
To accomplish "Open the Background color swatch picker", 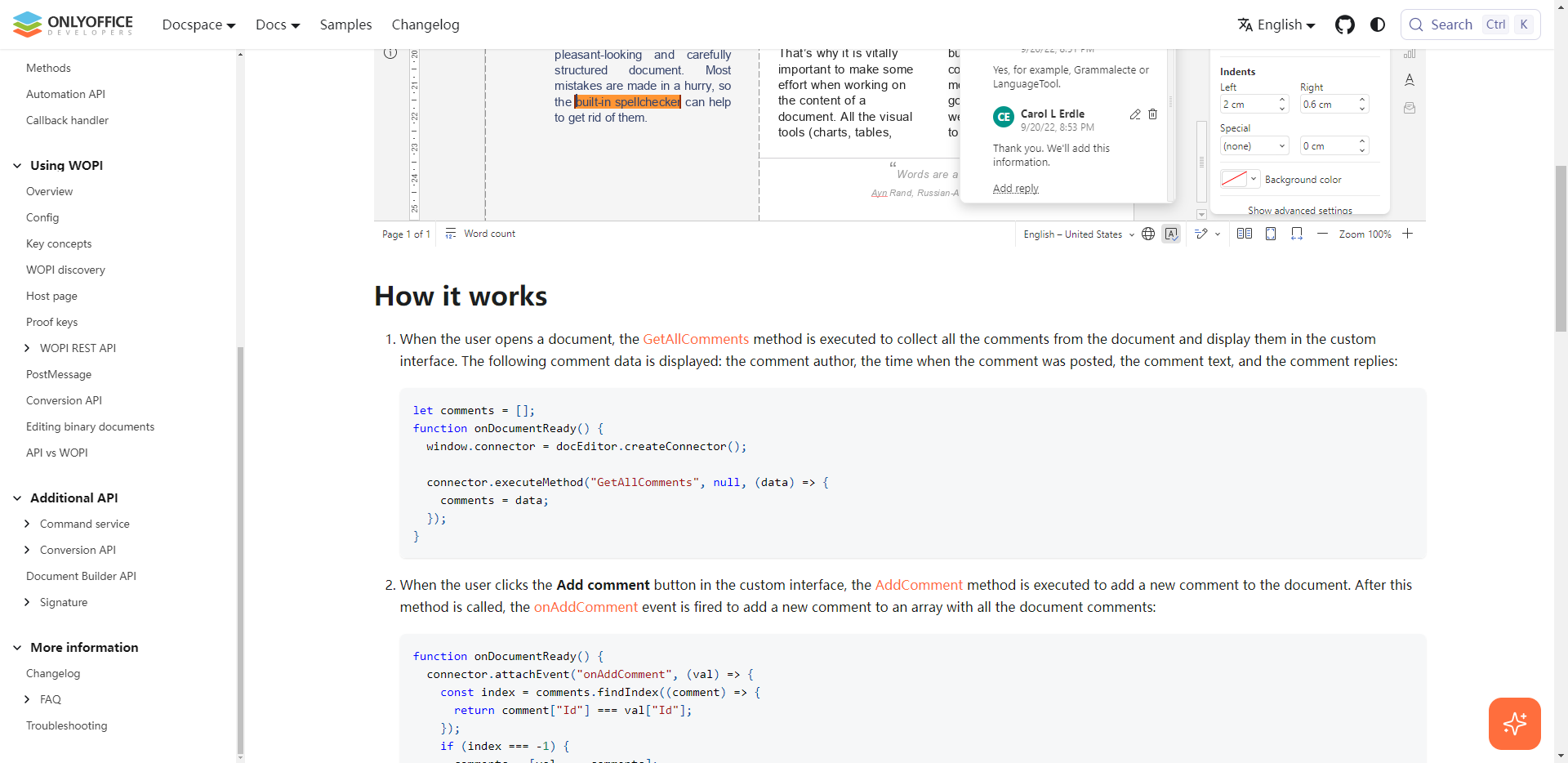I will point(1239,179).
